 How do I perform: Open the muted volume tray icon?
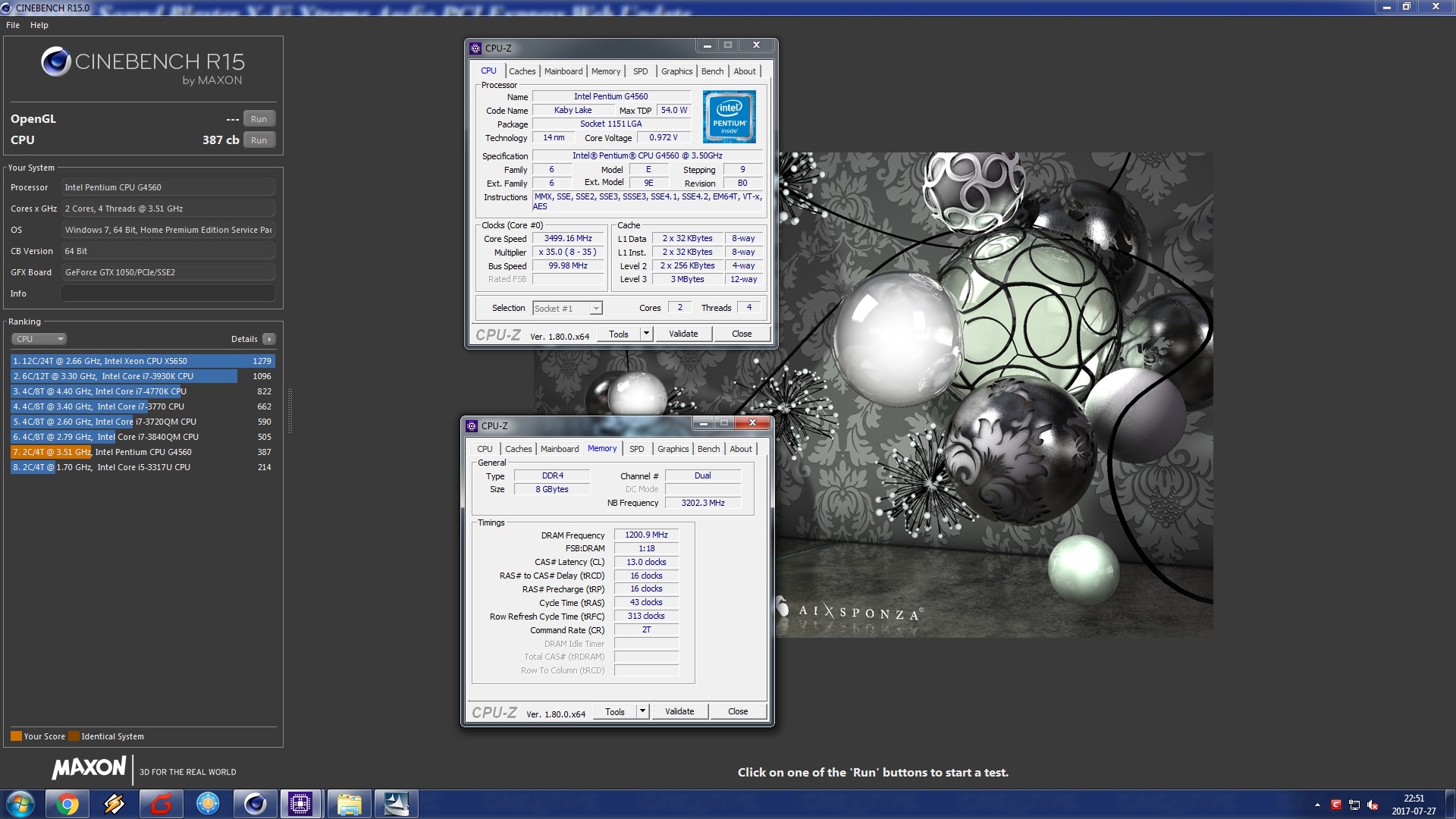tap(1373, 805)
